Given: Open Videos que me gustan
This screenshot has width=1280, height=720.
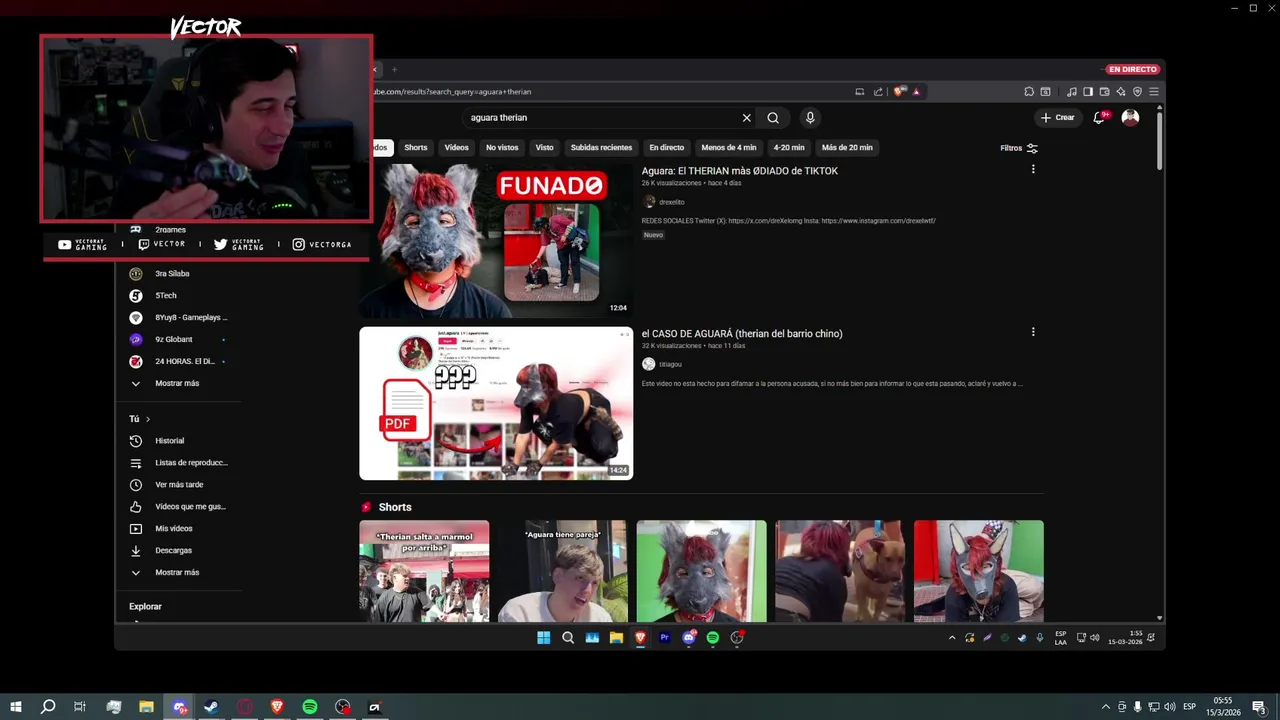Looking at the screenshot, I should pos(178,507).
